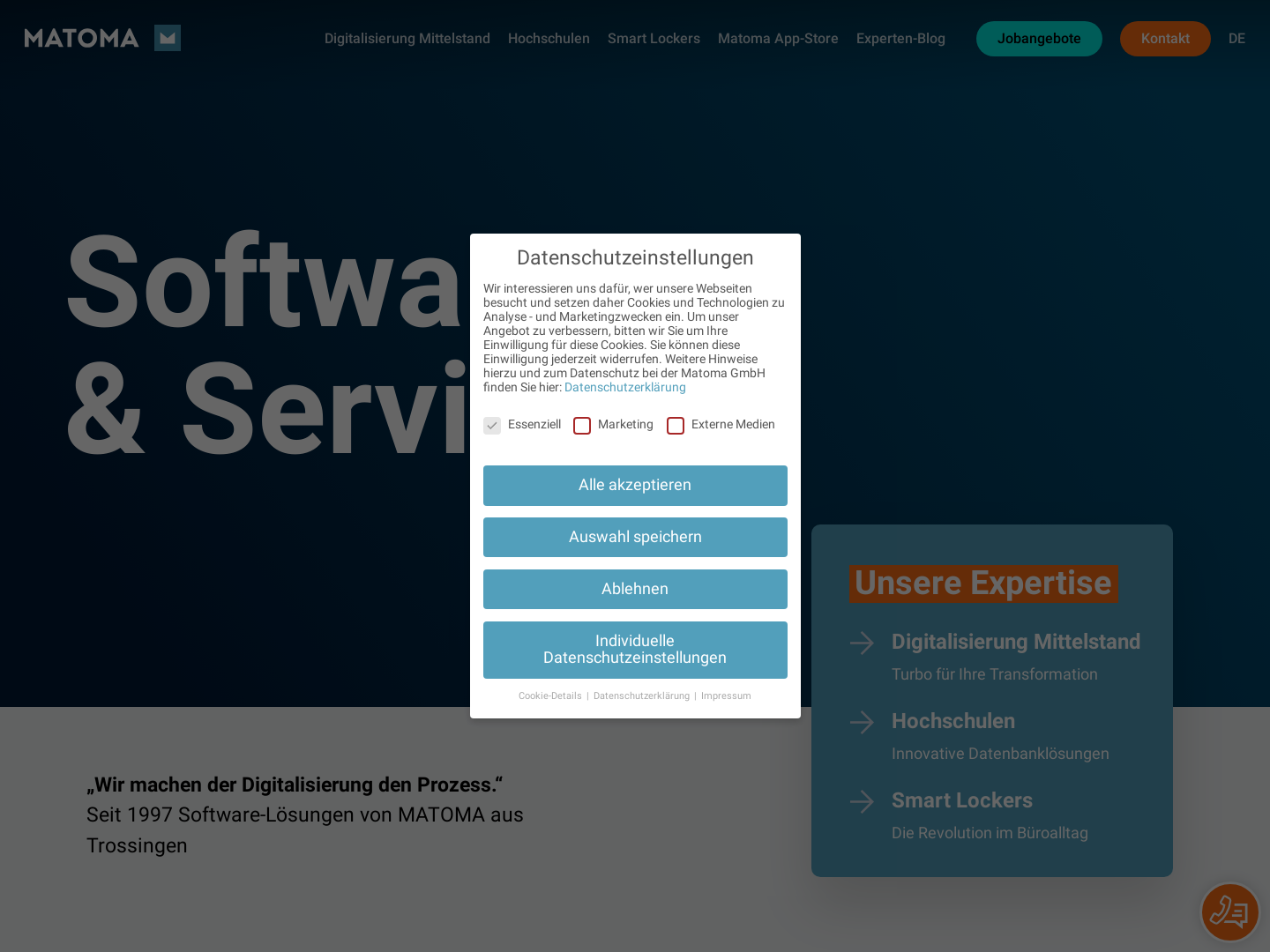Click 'Turbo für Ihre Transformation' text

995,674
